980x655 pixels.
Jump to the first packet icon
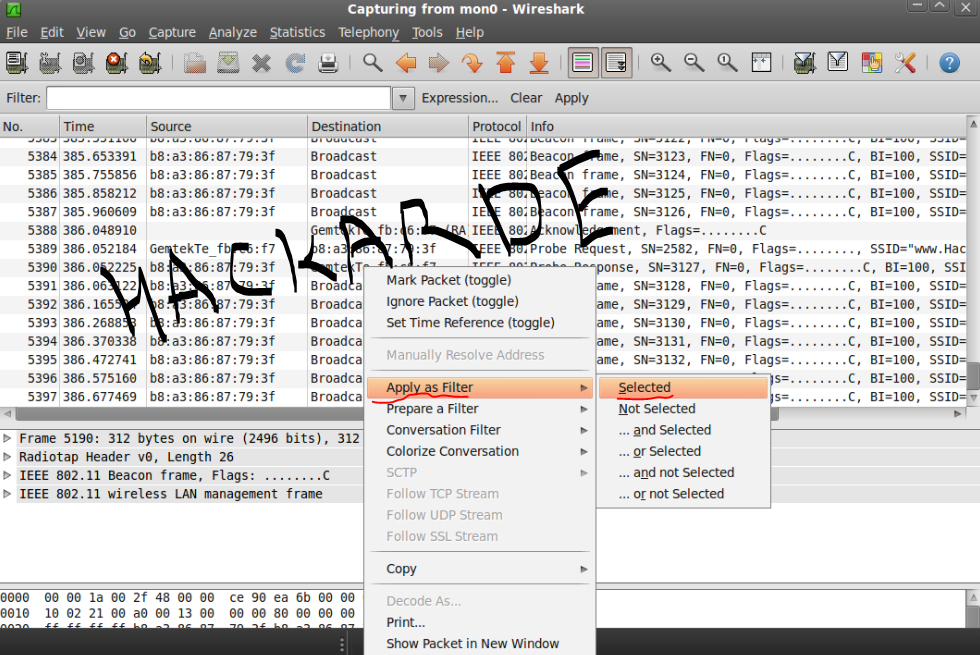[x=505, y=62]
